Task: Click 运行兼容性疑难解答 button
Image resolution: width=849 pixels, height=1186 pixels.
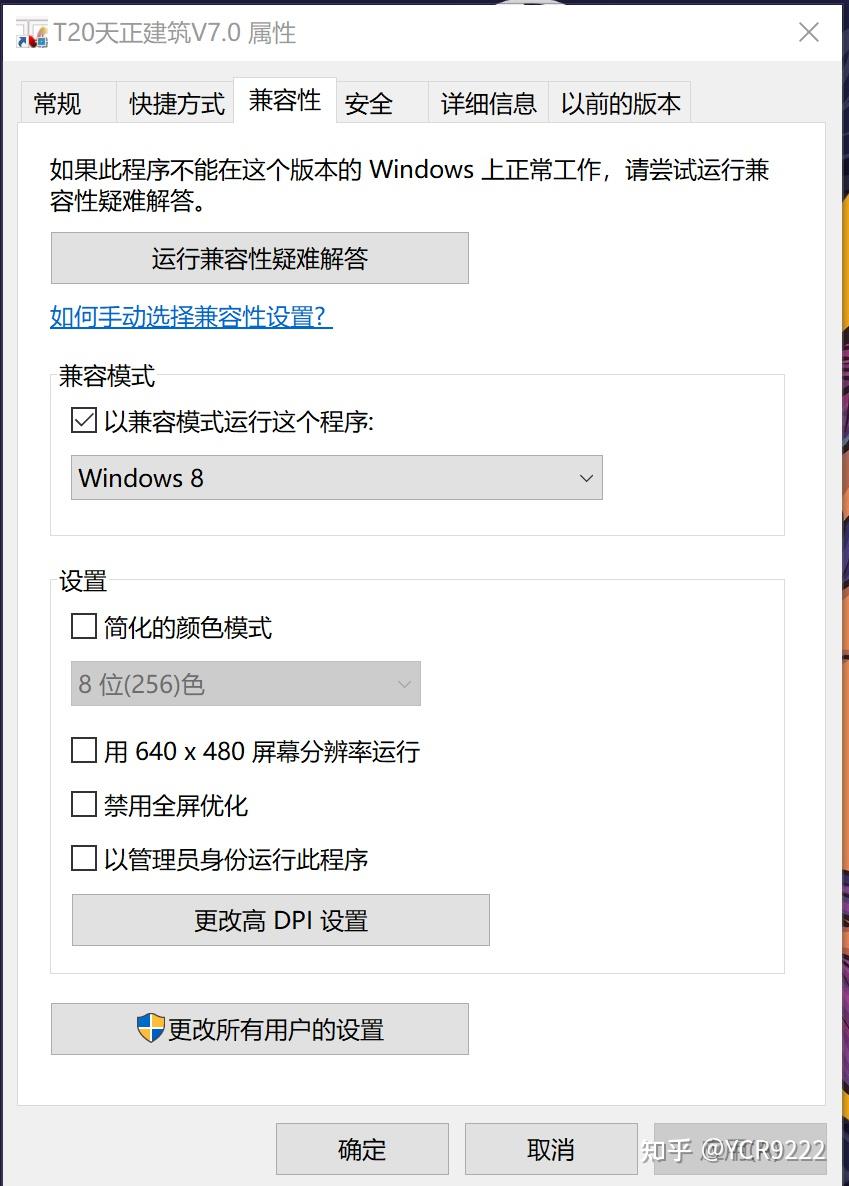Action: coord(259,257)
